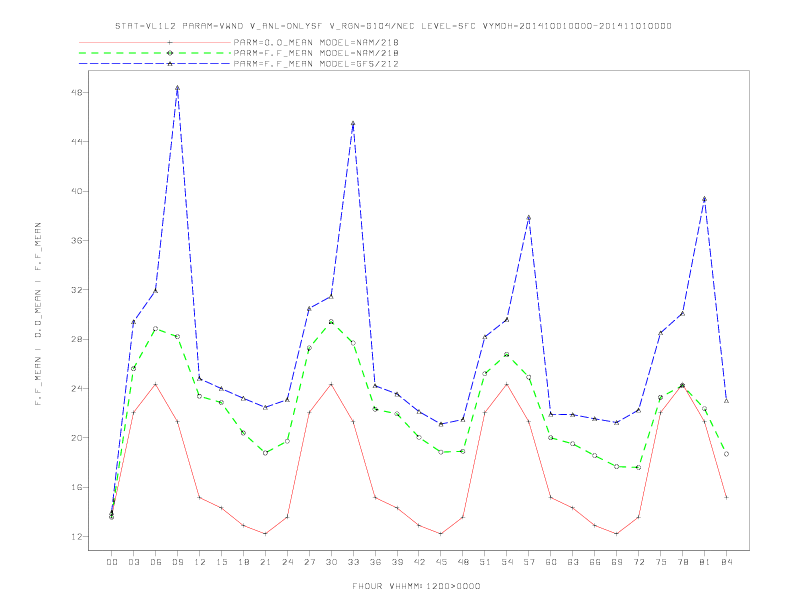Click y-axis tick label 32
The width and height of the screenshot is (792, 612).
coord(78,290)
